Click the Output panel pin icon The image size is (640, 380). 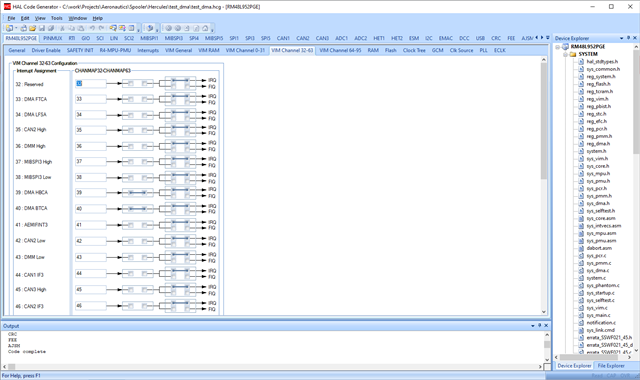point(539,326)
